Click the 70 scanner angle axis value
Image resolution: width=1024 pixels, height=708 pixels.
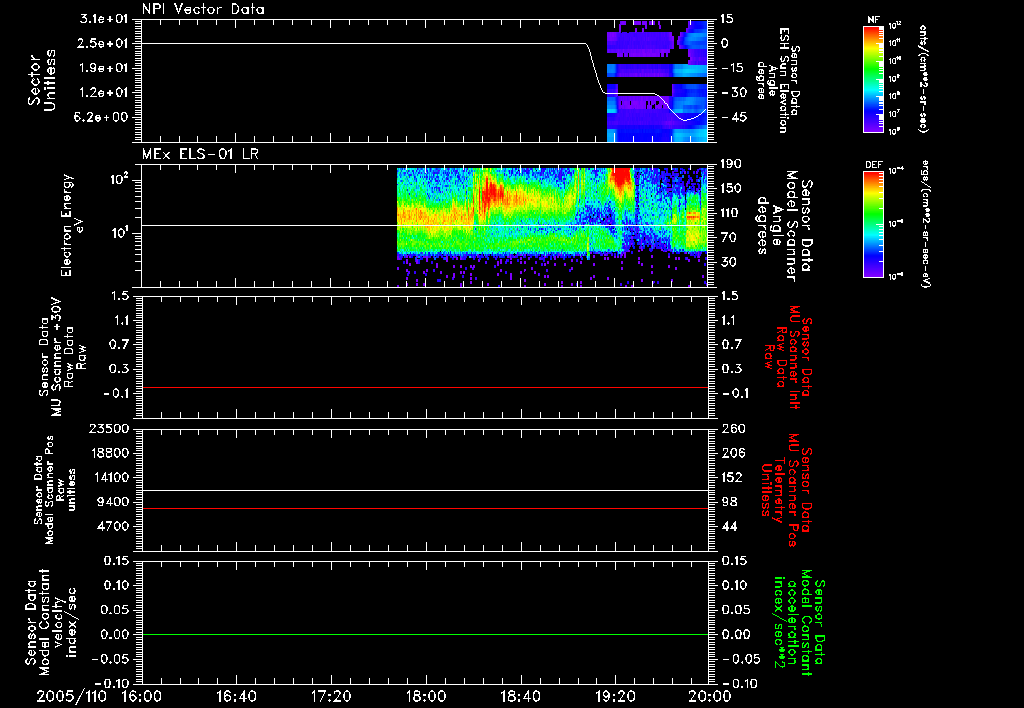click(x=729, y=237)
